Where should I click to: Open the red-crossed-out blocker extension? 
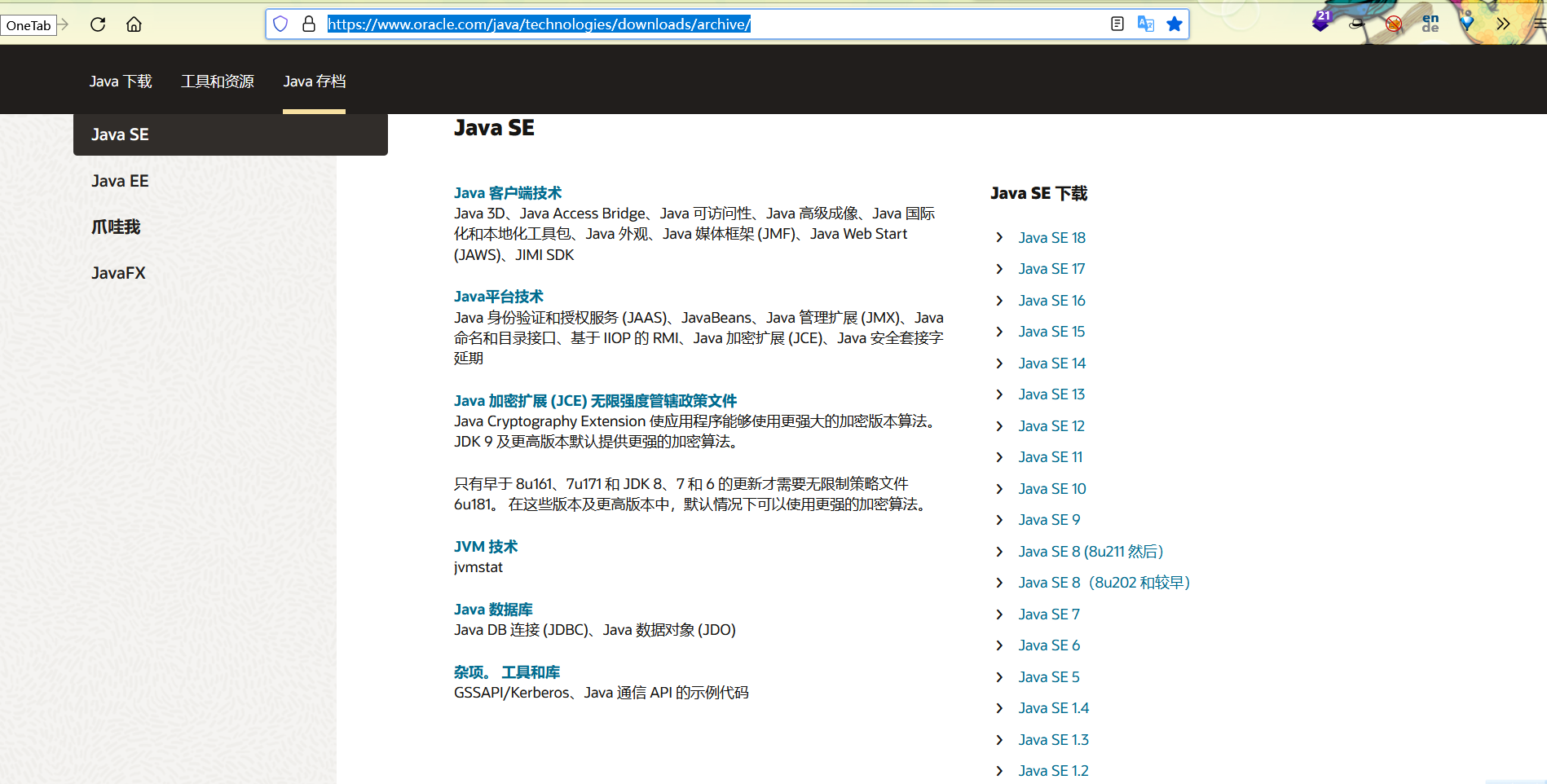[1394, 24]
